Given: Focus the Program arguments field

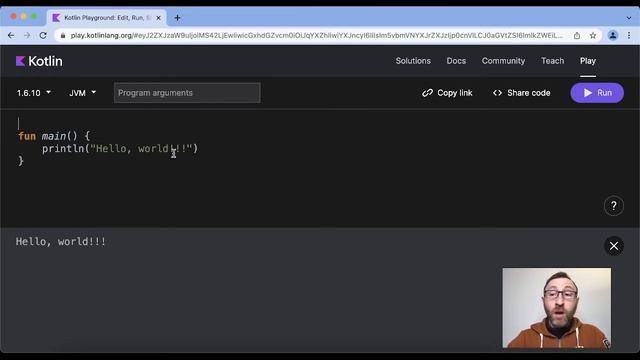Looking at the screenshot, I should tap(187, 93).
